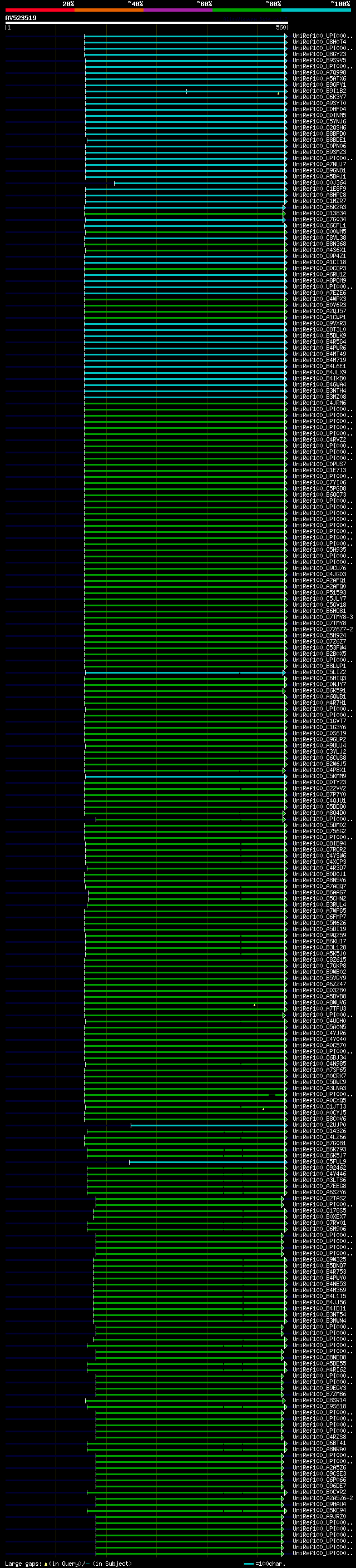Click the UniRef100_Q6CFL1 label
Image resolution: width=356 pixels, height=1568 pixels.
319,225
